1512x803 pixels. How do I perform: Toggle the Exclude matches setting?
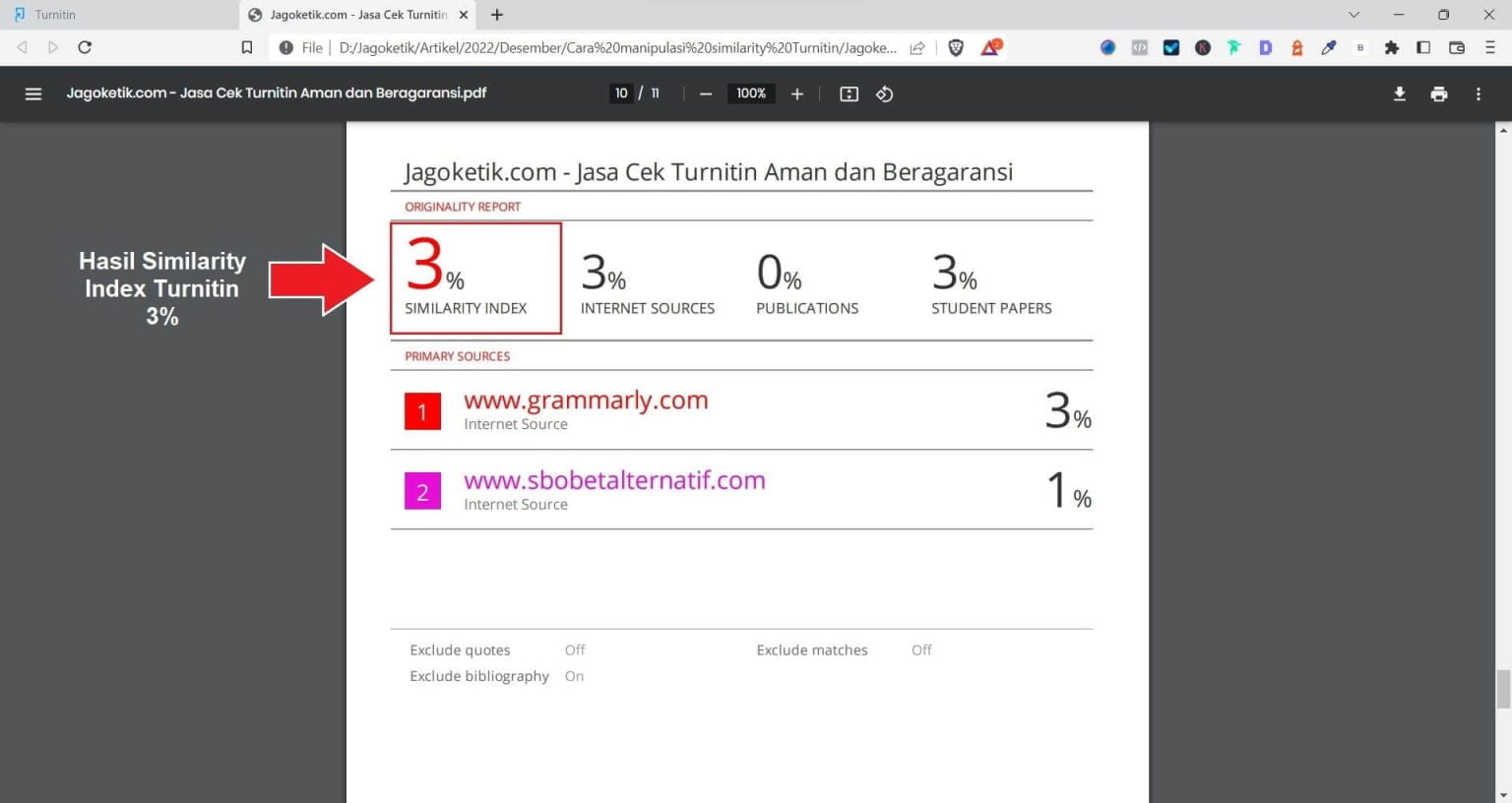tap(920, 649)
